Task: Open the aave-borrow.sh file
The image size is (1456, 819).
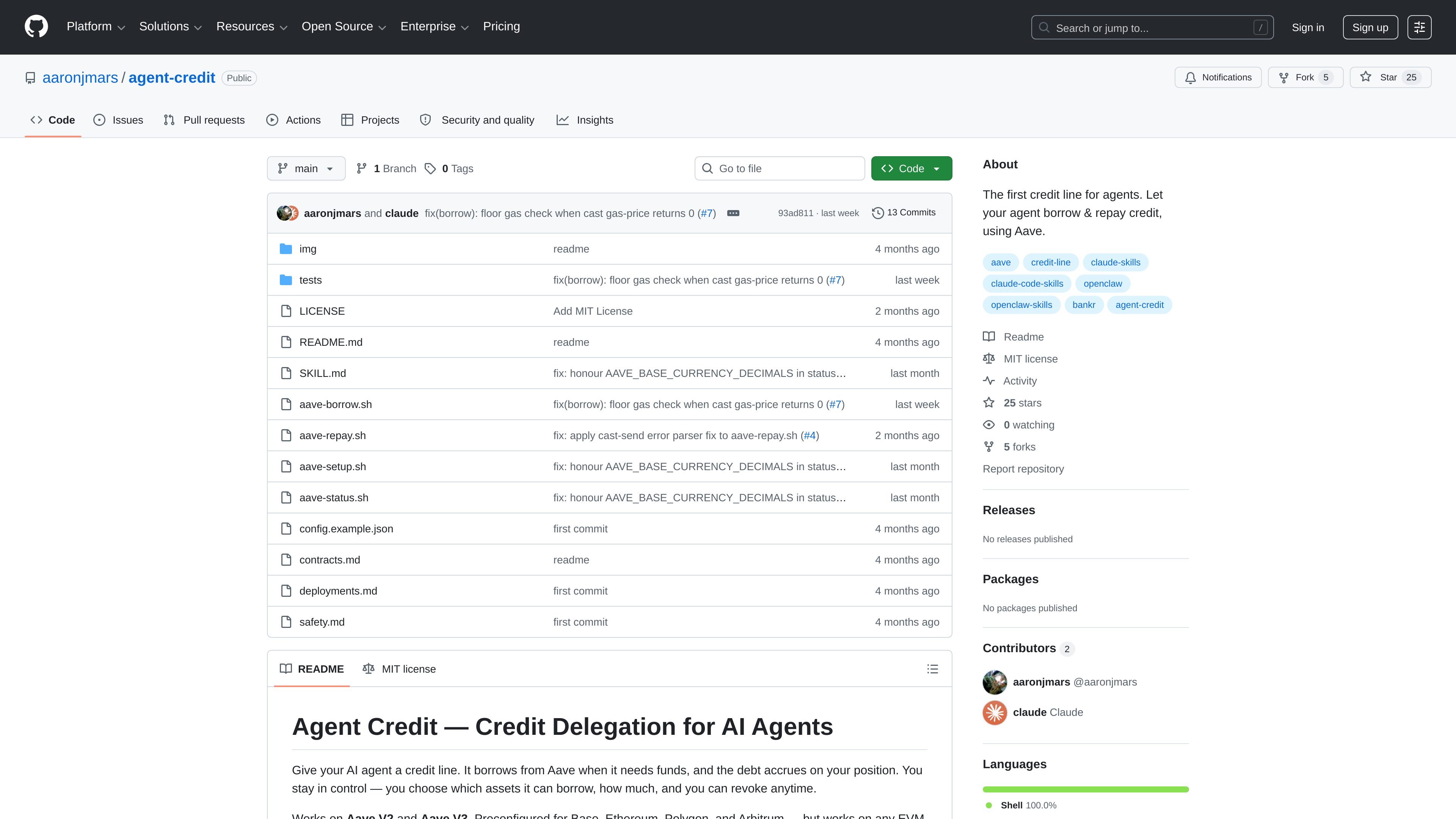Action: [336, 404]
